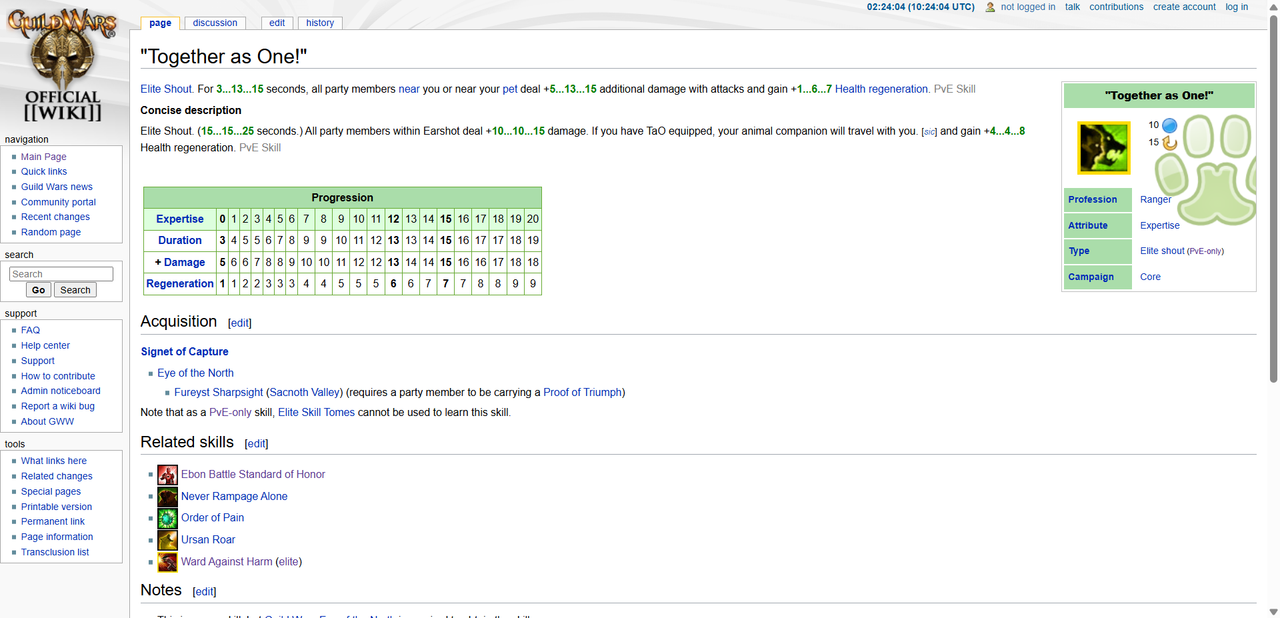Open the Admin noticeboard link
The width and height of the screenshot is (1280, 618).
coord(61,391)
